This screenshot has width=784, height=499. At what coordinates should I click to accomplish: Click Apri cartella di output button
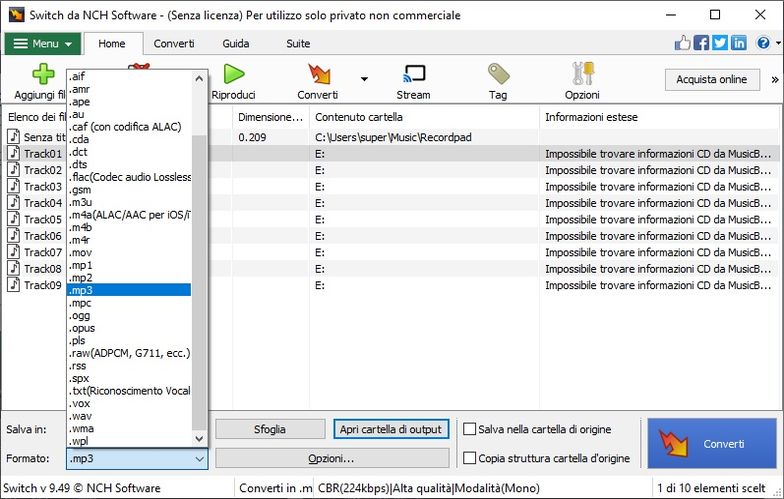(x=391, y=429)
